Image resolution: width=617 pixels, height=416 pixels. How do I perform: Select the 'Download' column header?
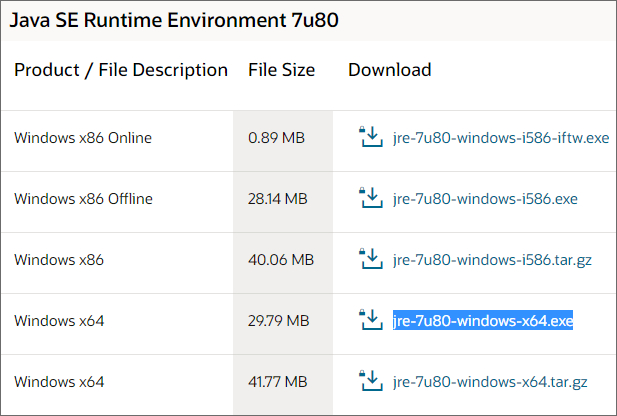click(389, 70)
